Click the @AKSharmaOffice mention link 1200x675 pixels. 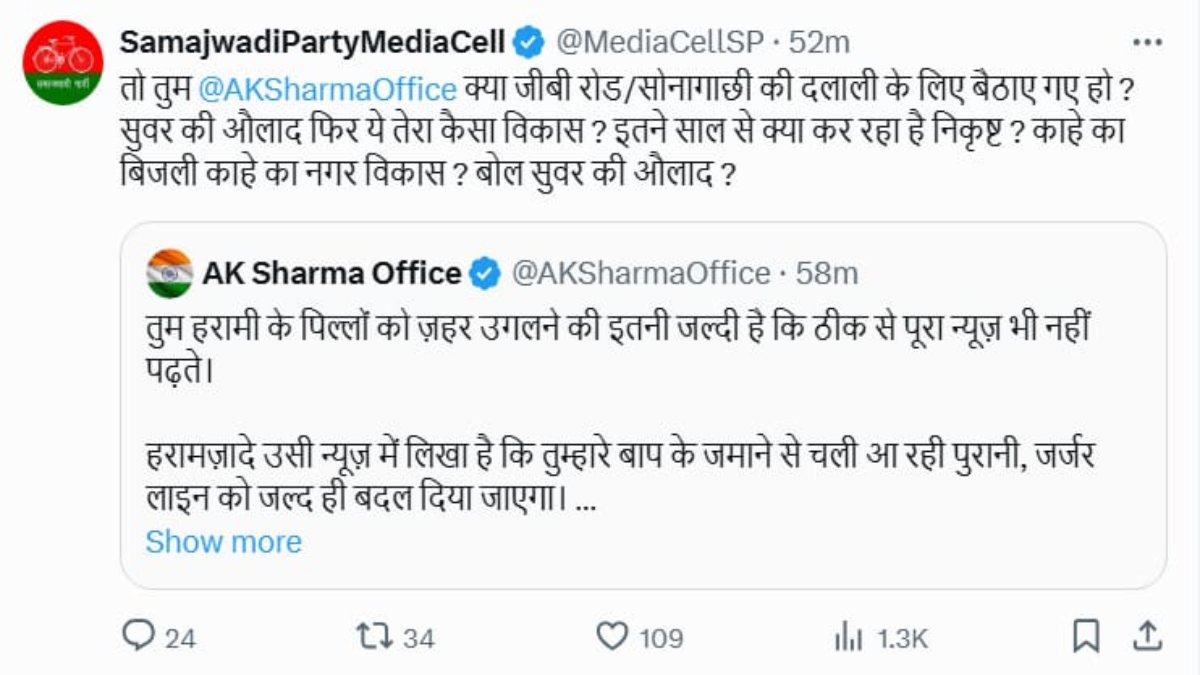click(x=327, y=88)
